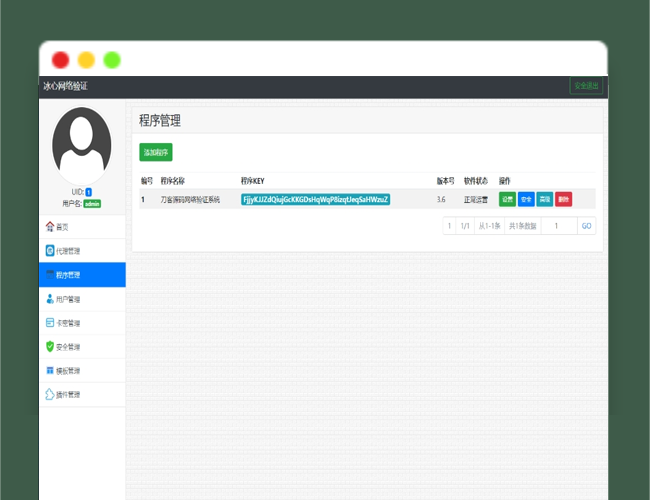Open the 程序管理 sidebar menu item
650x500 pixels.
(82, 274)
